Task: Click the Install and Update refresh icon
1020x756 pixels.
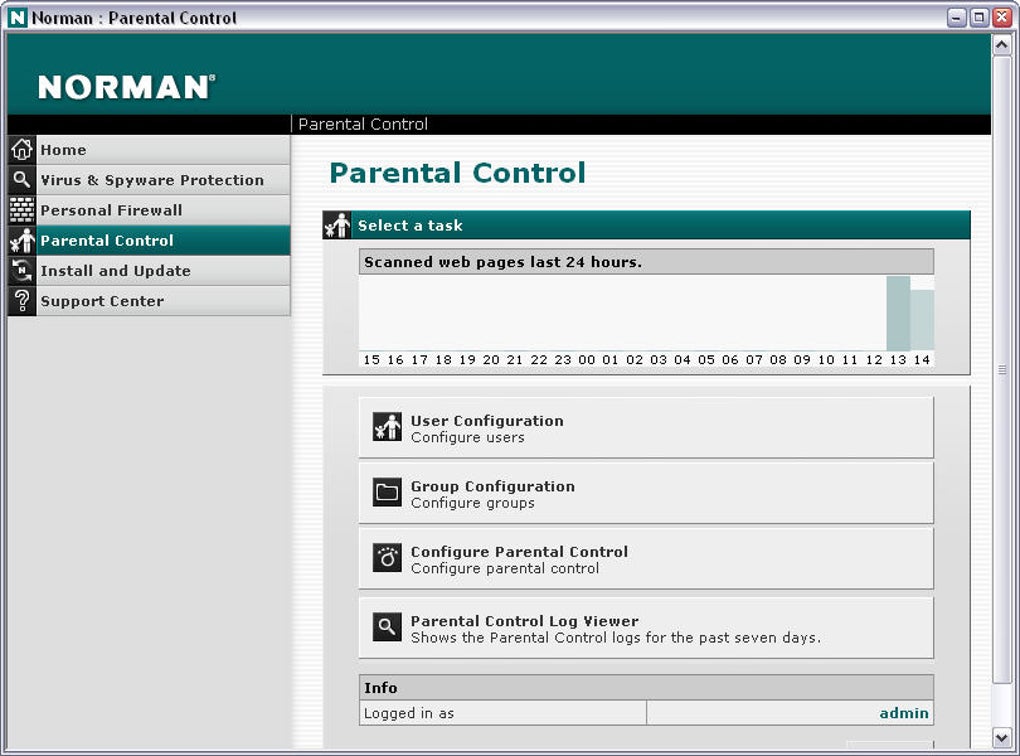Action: pos(21,271)
